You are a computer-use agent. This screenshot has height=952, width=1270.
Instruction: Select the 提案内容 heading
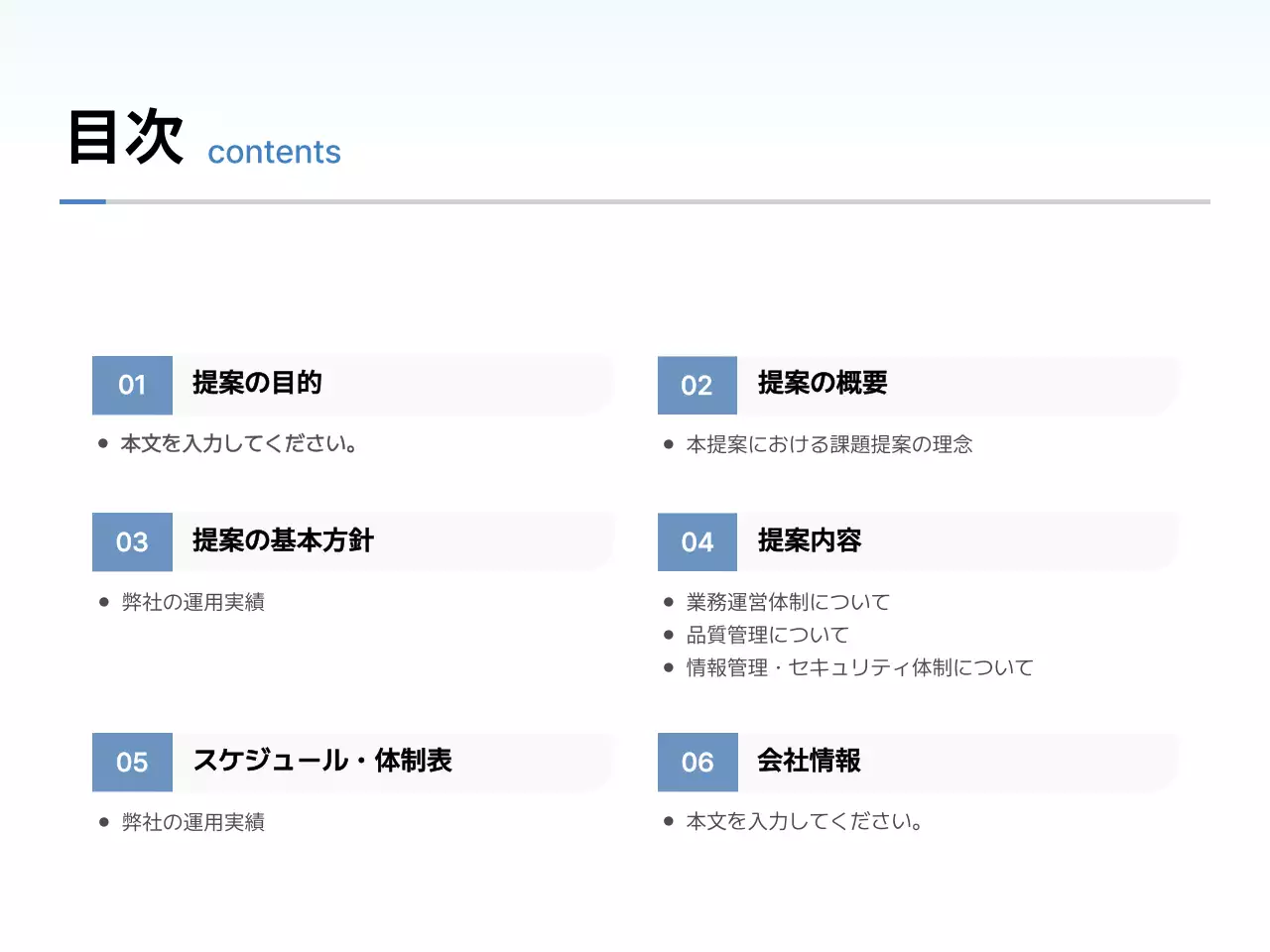[809, 541]
